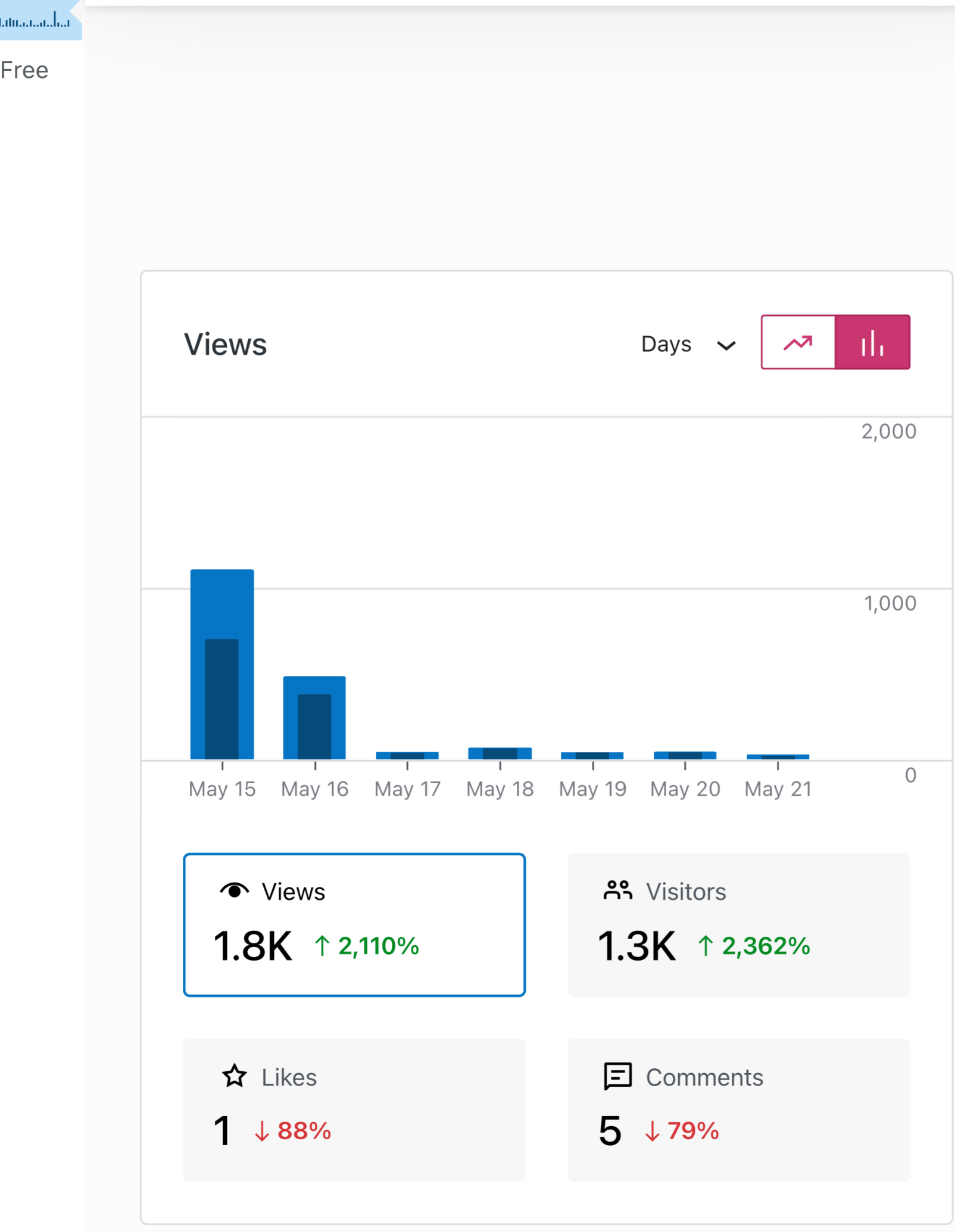This screenshot has height=1232, width=955.
Task: Select the Views stat card
Action: coord(354,924)
